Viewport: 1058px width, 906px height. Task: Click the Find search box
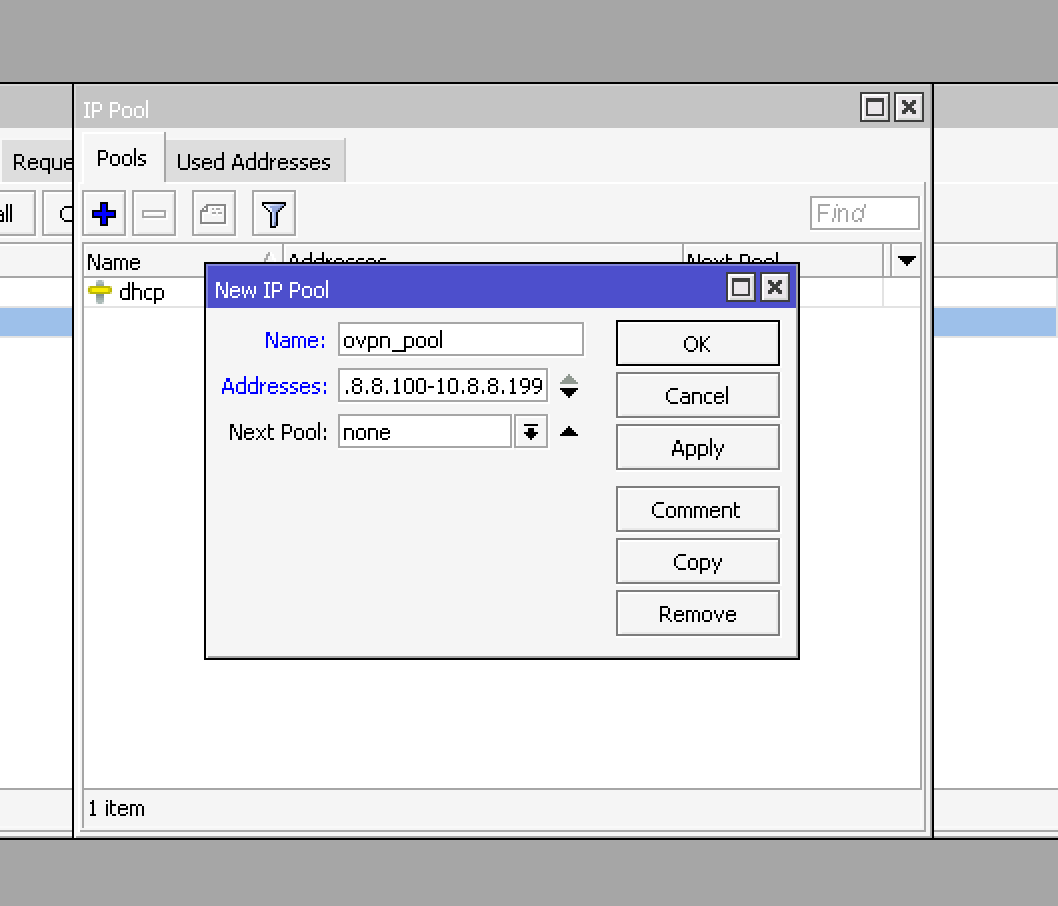pyautogui.click(x=864, y=213)
